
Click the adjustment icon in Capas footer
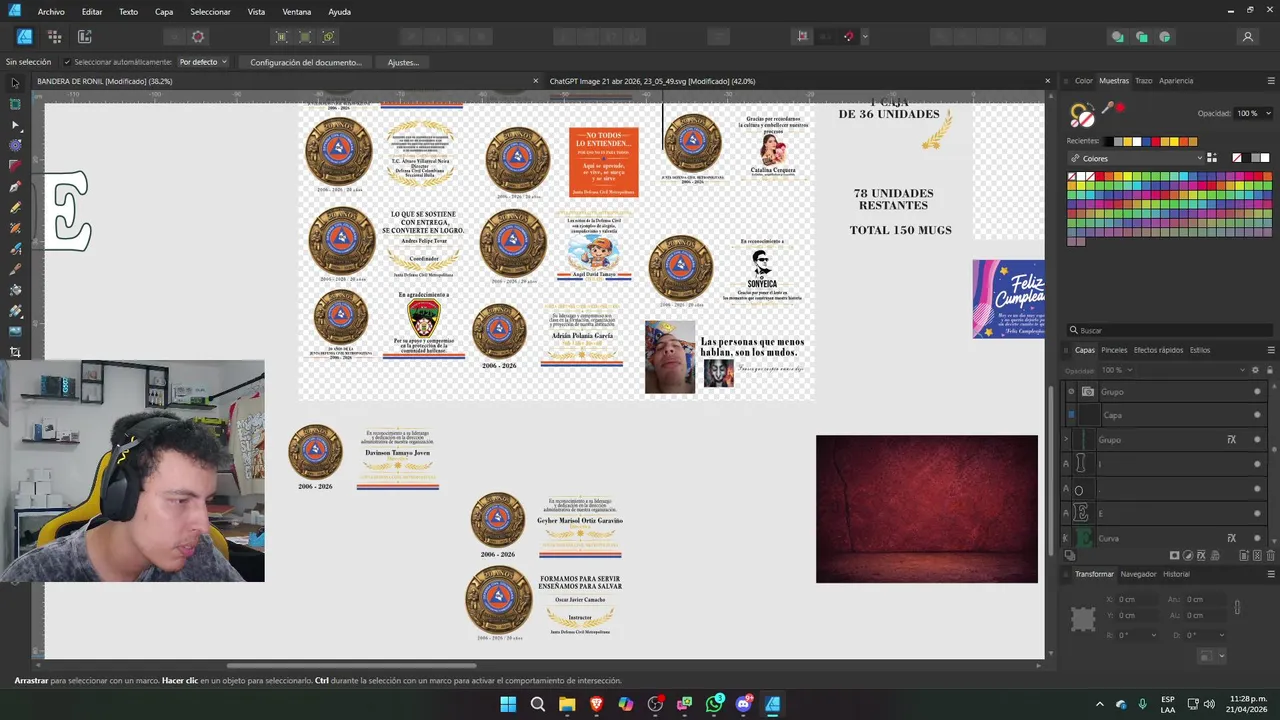[x=1188, y=555]
